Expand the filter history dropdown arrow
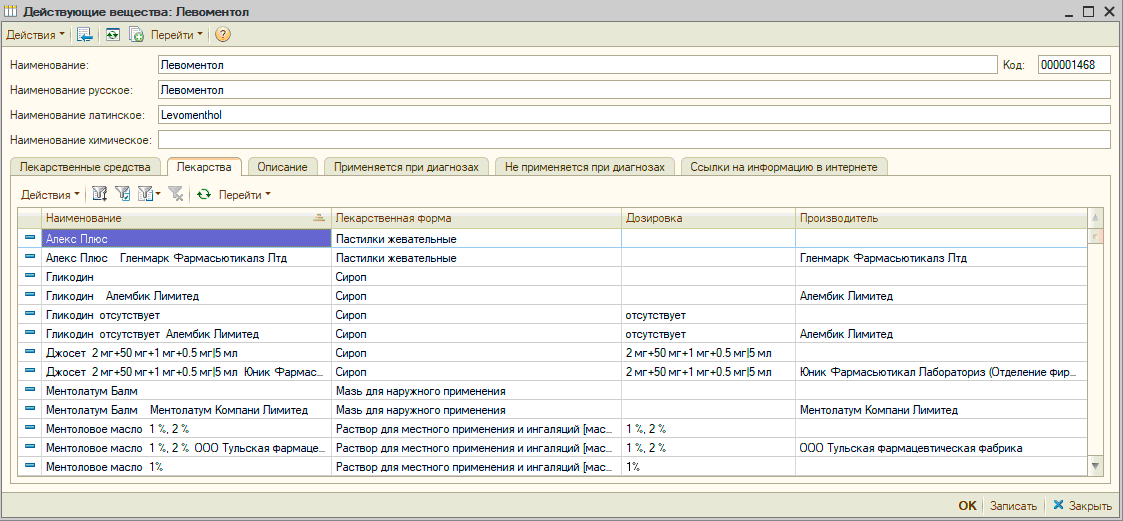 [158, 194]
